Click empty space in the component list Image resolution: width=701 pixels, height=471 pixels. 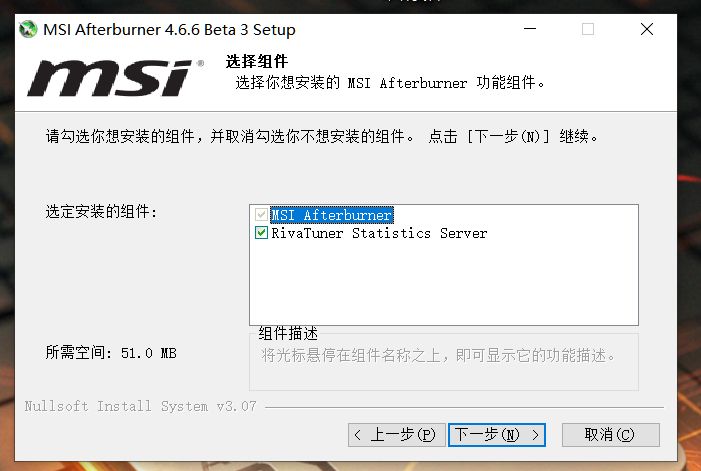(x=443, y=285)
